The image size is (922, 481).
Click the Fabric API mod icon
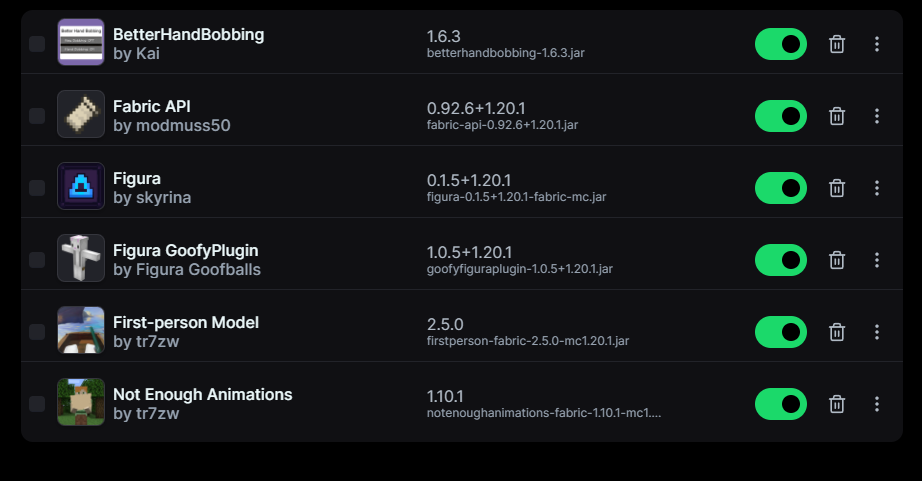click(81, 114)
